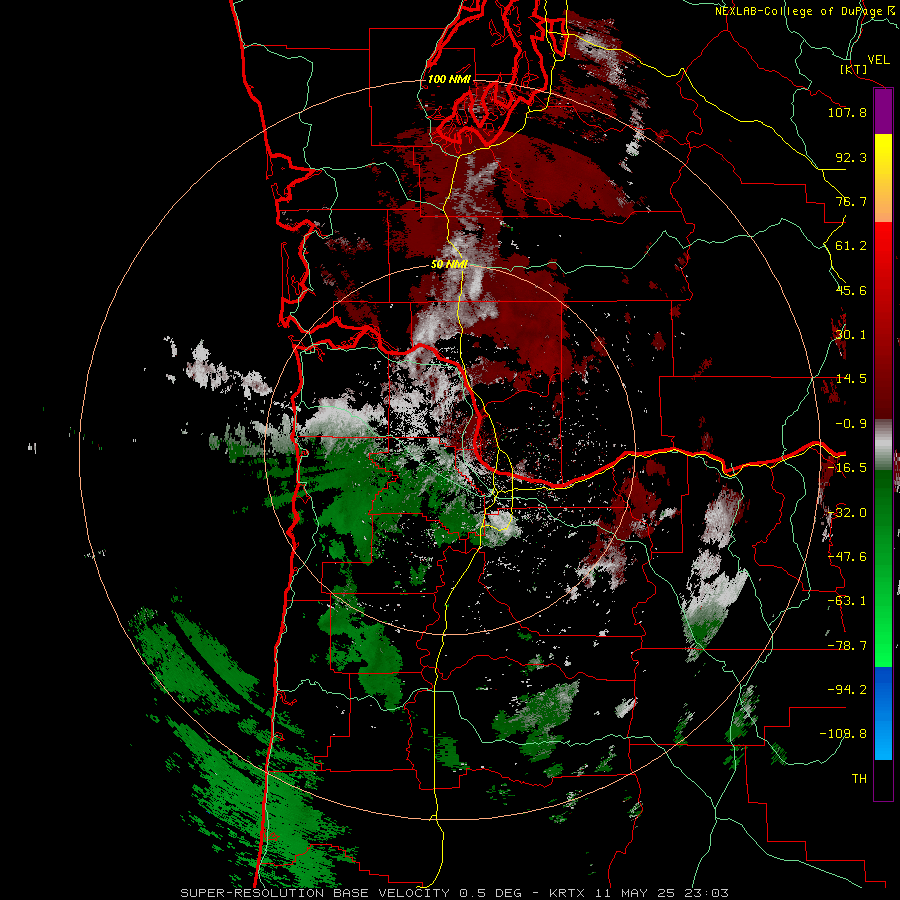Click the 45.6 velocity label
The image size is (900, 900).
pyautogui.click(x=851, y=290)
